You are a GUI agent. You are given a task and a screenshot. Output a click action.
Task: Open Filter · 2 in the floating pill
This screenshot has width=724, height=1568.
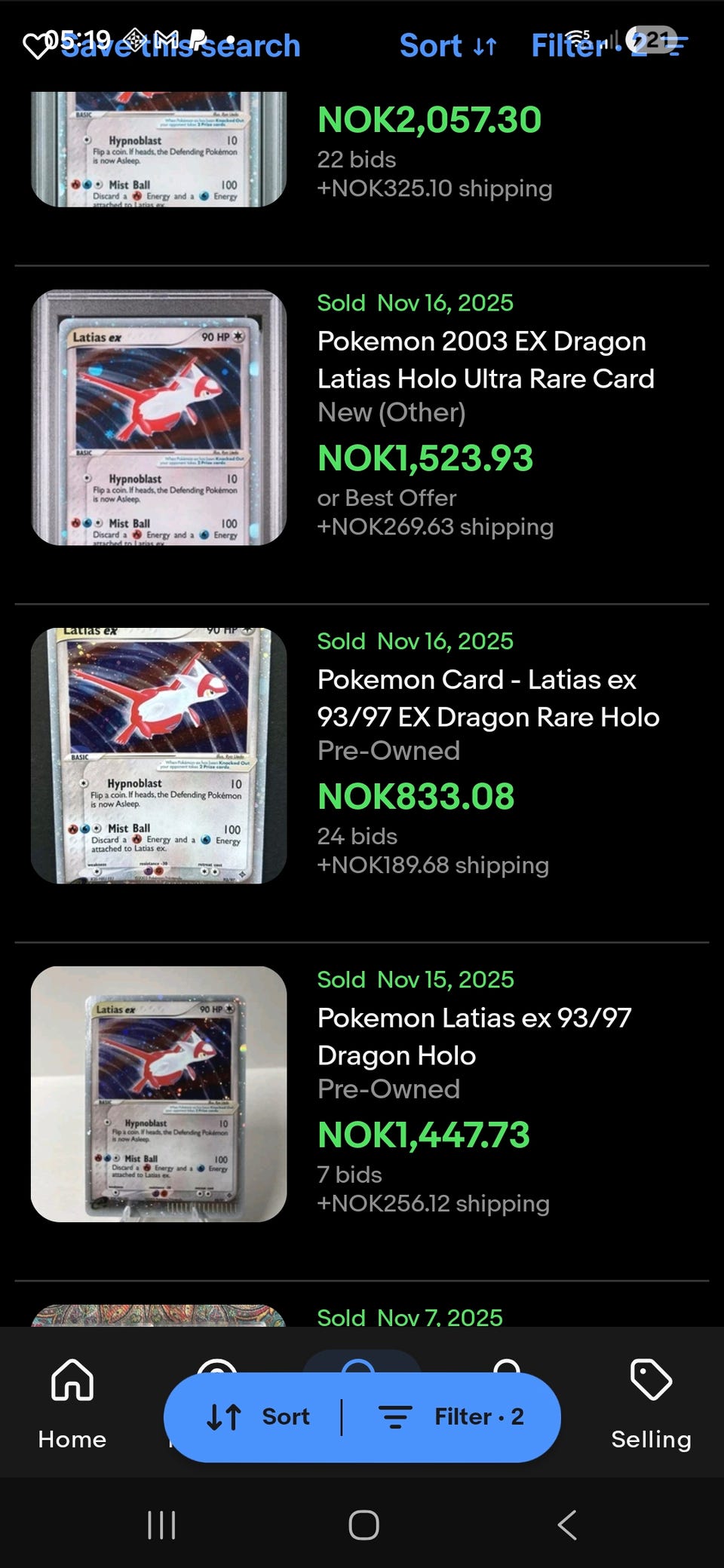[x=451, y=1417]
